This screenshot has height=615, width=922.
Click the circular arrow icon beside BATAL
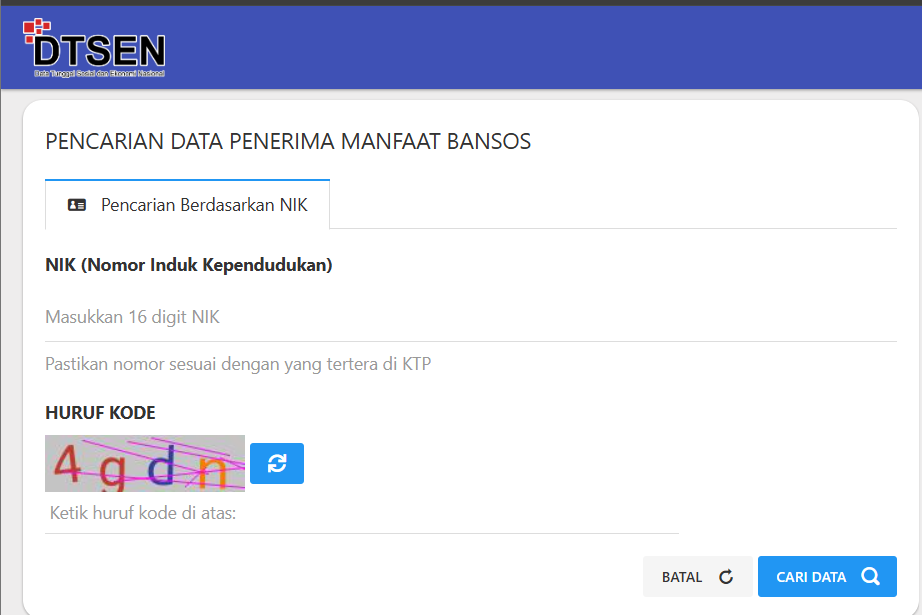click(x=726, y=577)
